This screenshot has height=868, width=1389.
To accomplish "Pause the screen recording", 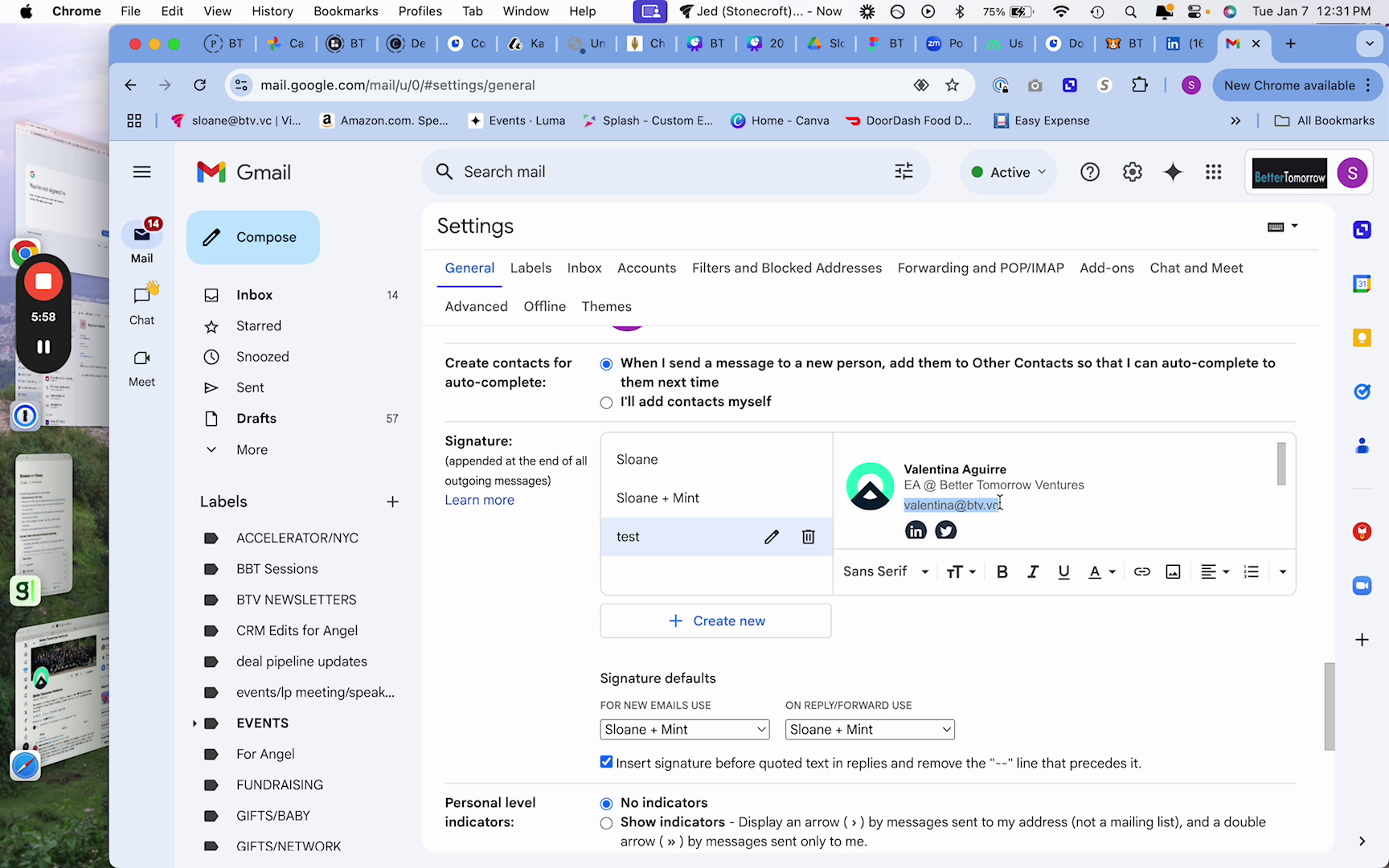I will tap(43, 347).
